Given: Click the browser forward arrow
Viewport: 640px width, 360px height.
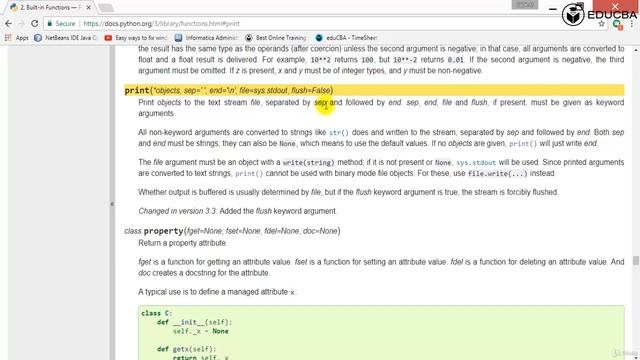Looking at the screenshot, I should tap(22, 24).
